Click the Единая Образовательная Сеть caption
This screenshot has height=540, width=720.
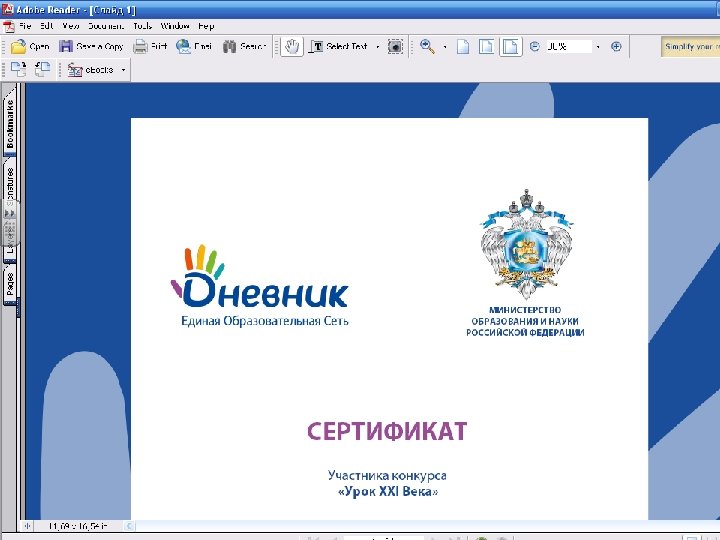[264, 321]
